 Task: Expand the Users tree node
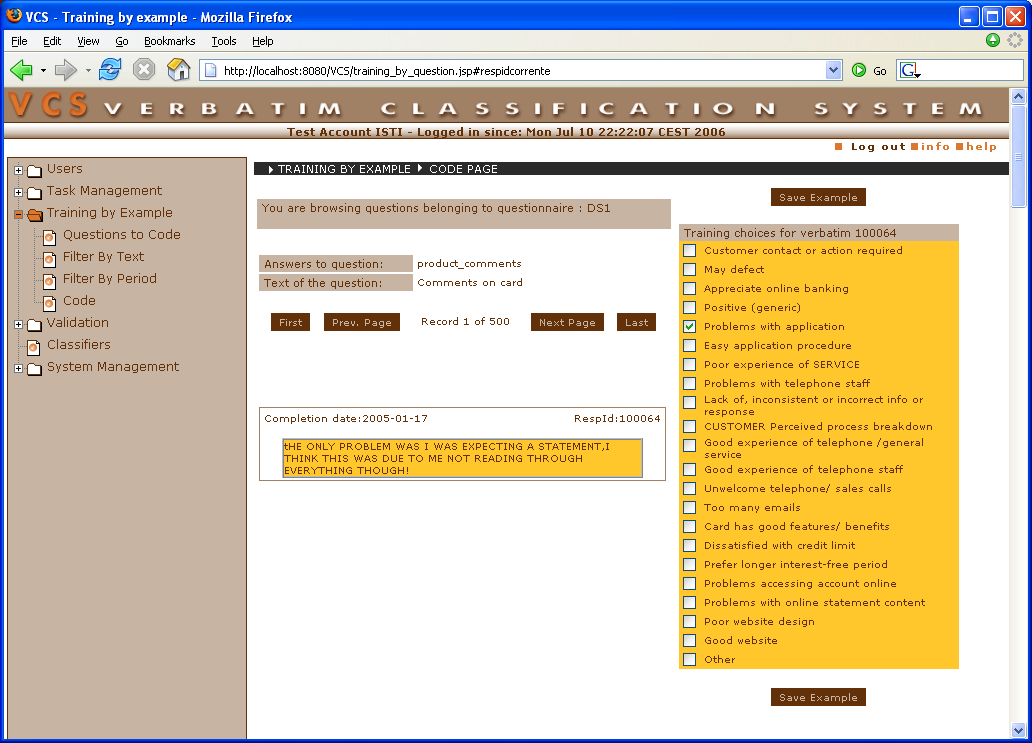pos(18,170)
